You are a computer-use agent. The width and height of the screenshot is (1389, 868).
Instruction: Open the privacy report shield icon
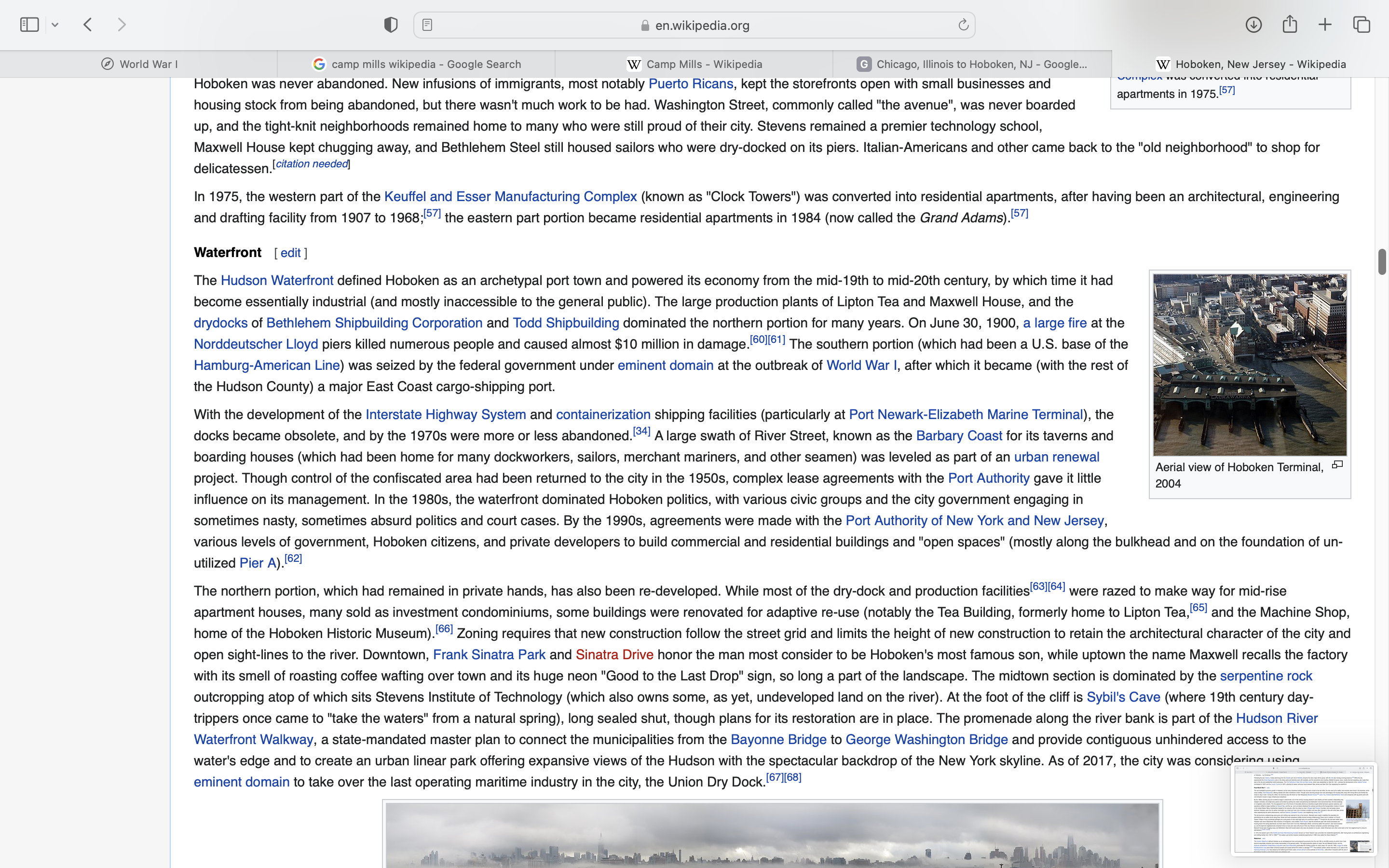[391, 25]
